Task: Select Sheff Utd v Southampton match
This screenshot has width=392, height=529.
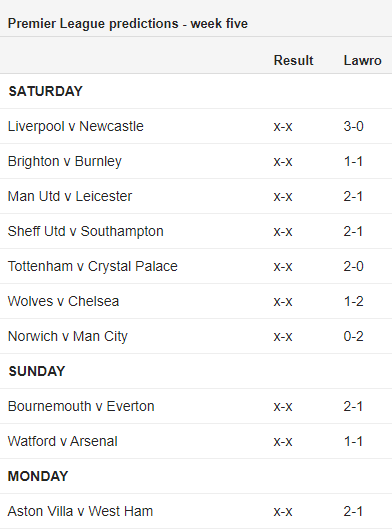Action: coord(86,231)
